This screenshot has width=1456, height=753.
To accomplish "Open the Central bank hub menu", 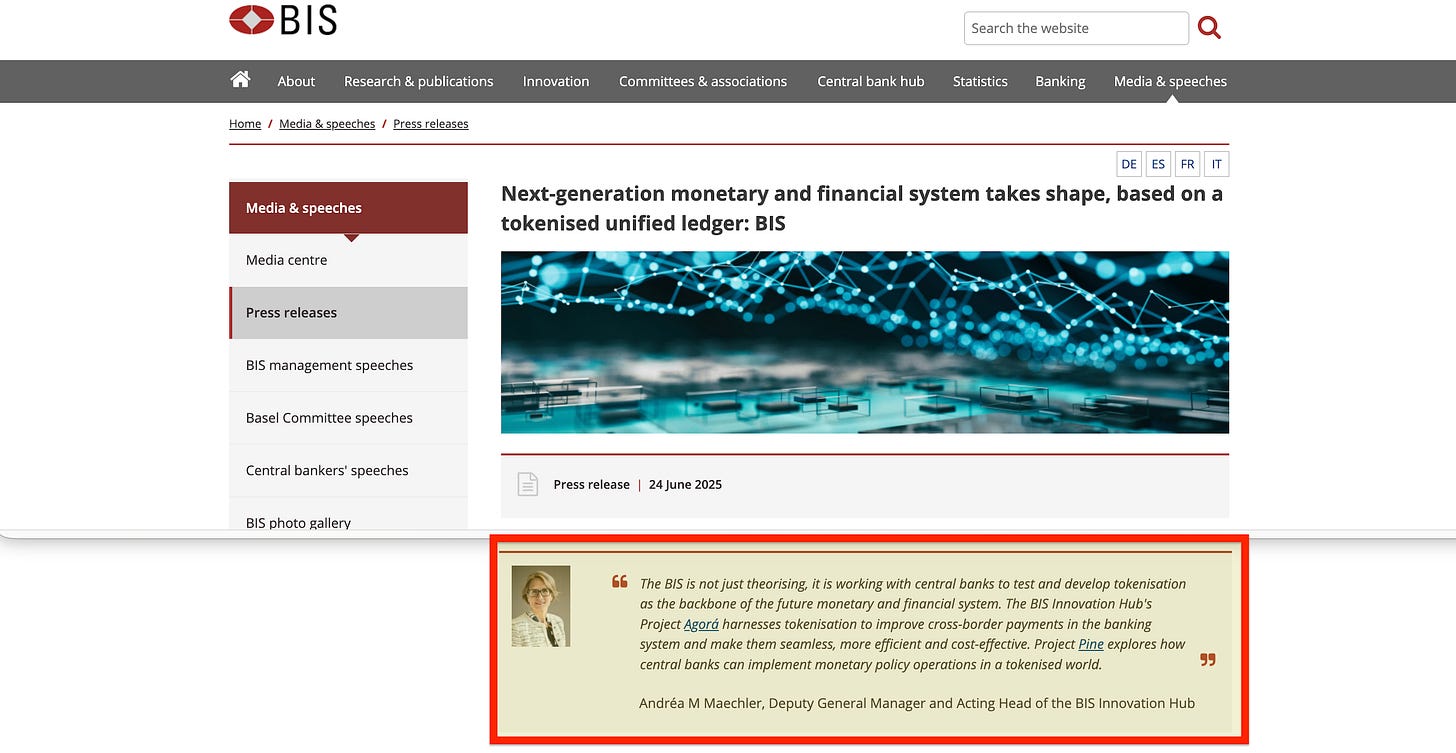I will point(871,81).
